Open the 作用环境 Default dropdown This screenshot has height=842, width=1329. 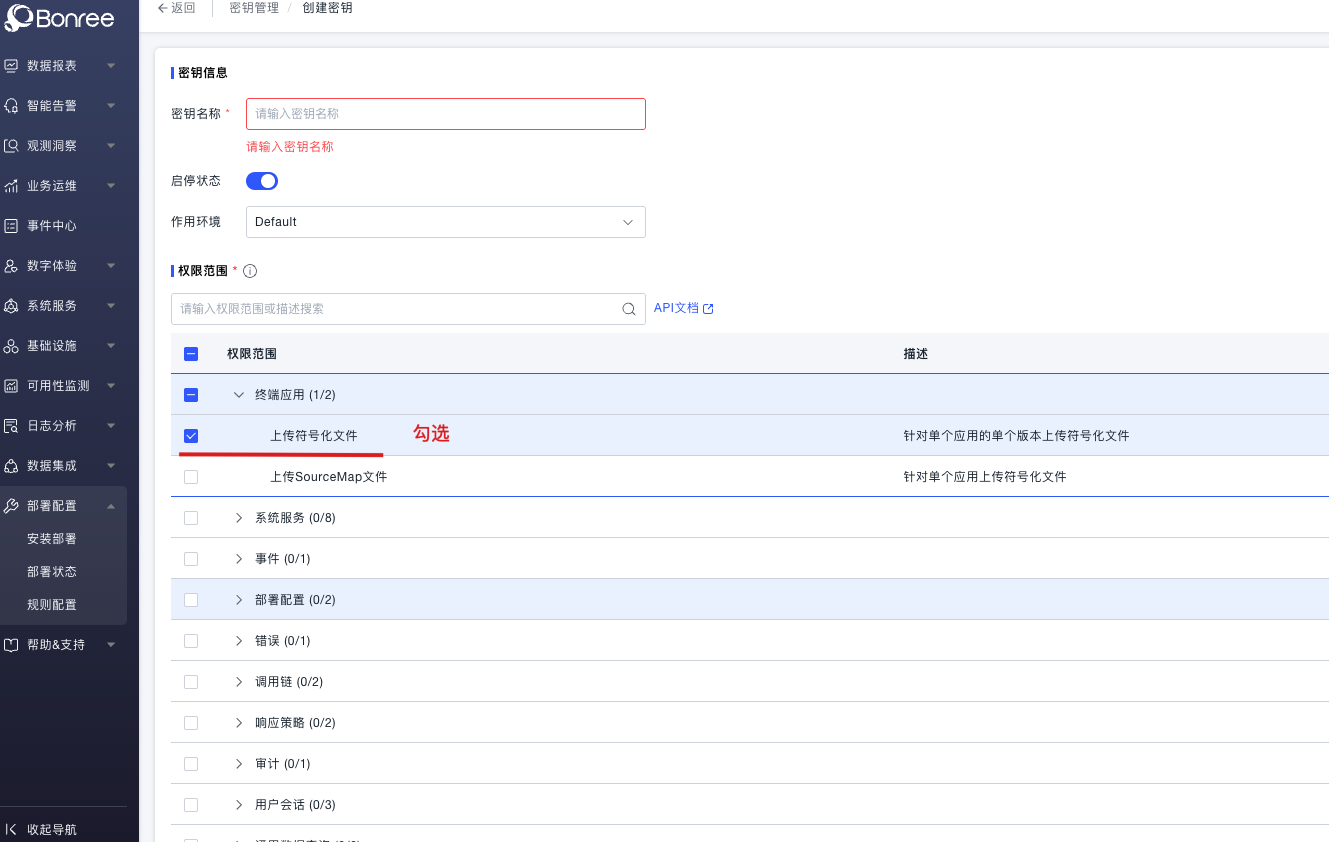point(445,221)
